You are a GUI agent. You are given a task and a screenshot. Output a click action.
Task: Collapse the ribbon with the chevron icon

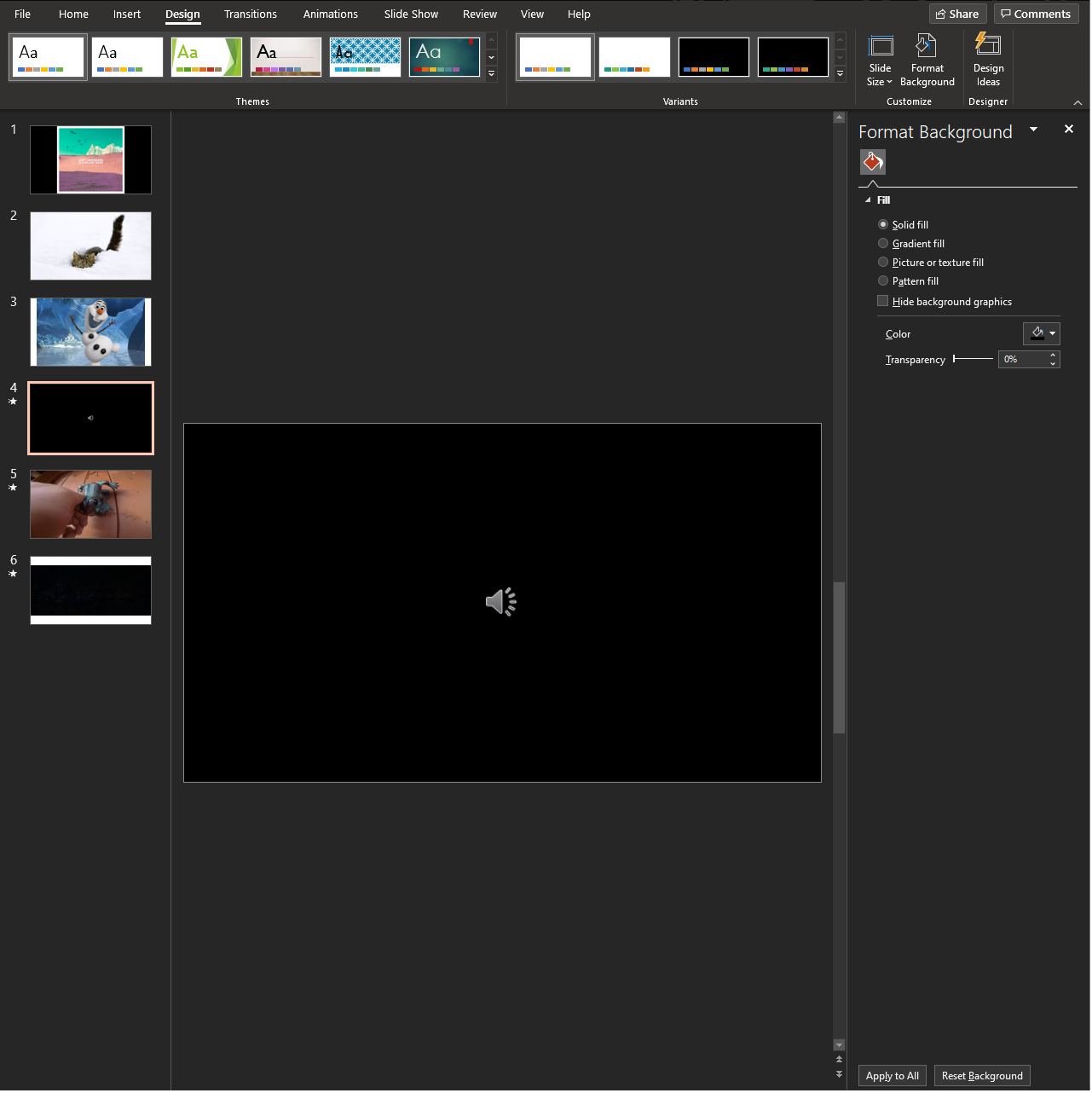pyautogui.click(x=1078, y=102)
